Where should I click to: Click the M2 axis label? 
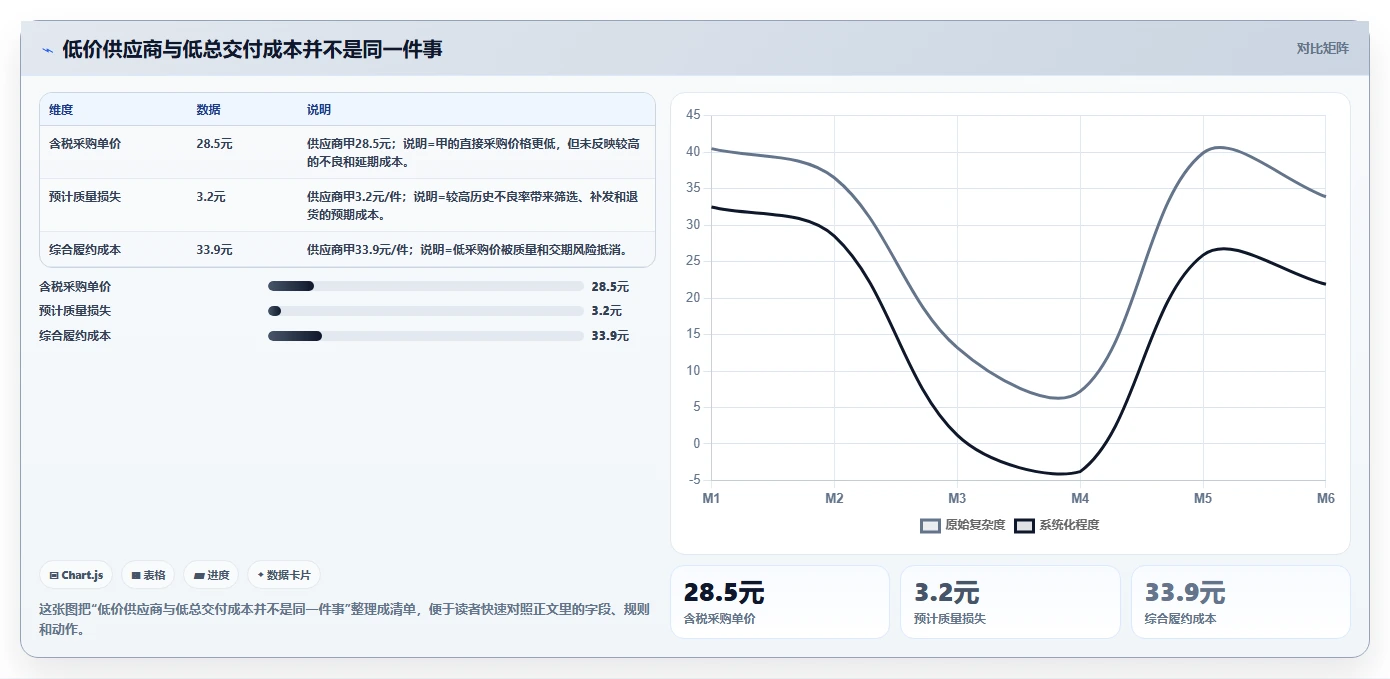[834, 498]
